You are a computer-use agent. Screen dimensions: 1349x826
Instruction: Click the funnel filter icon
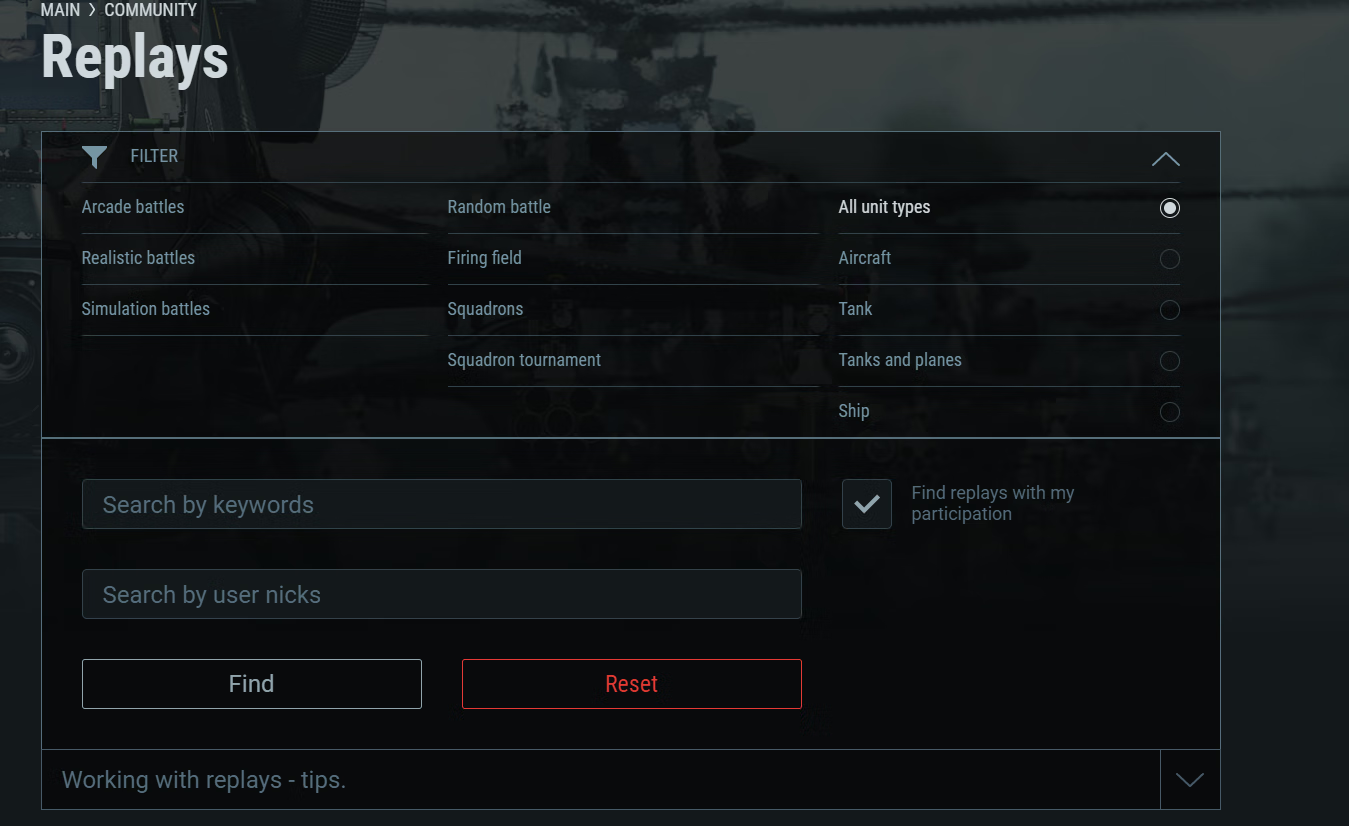94,157
